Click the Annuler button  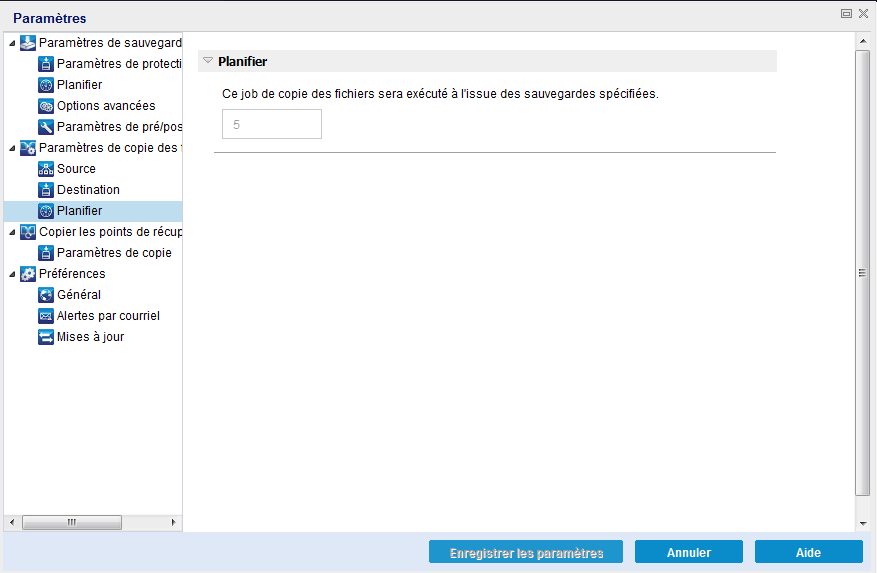coord(688,552)
